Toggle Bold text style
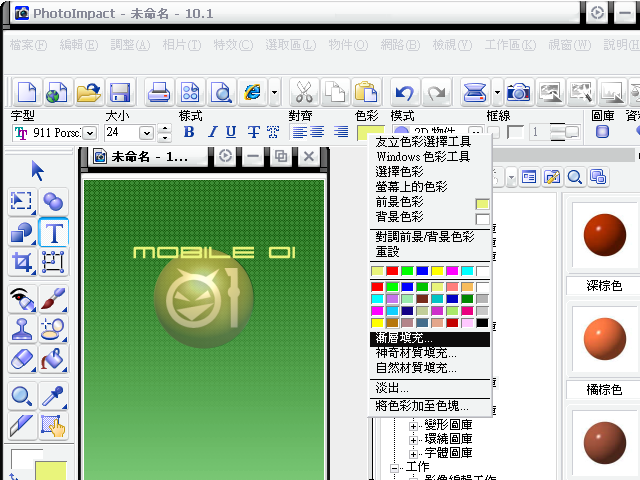Image resolution: width=640 pixels, height=480 pixels. (189, 132)
